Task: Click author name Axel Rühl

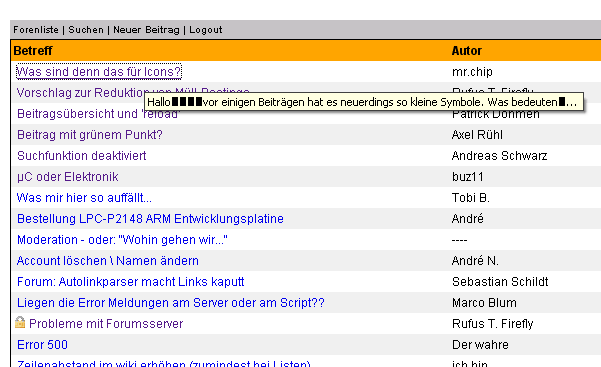Action: tap(477, 135)
